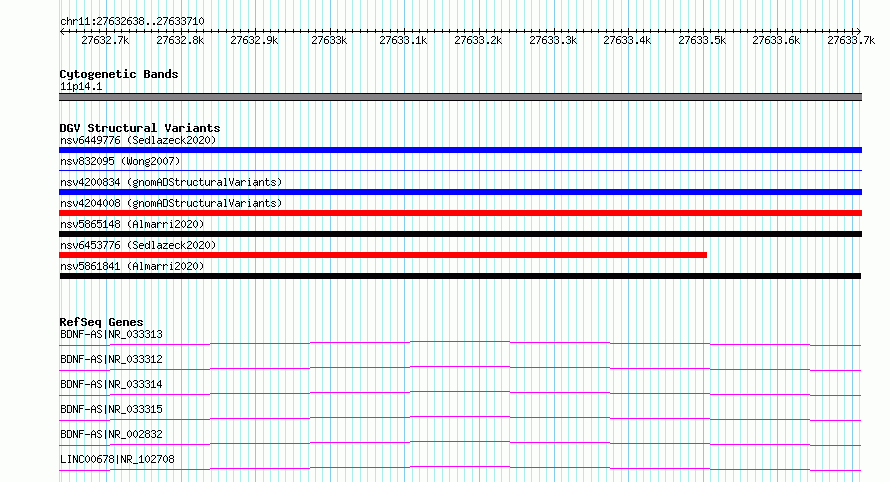Image resolution: width=890 pixels, height=482 pixels.
Task: Click the 27632.9k ruler tick label
Action: (x=254, y=40)
